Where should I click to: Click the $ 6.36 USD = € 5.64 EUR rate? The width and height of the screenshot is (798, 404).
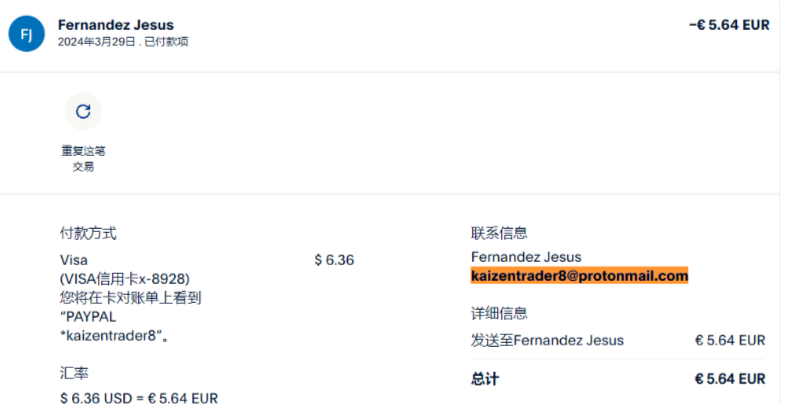tap(139, 397)
